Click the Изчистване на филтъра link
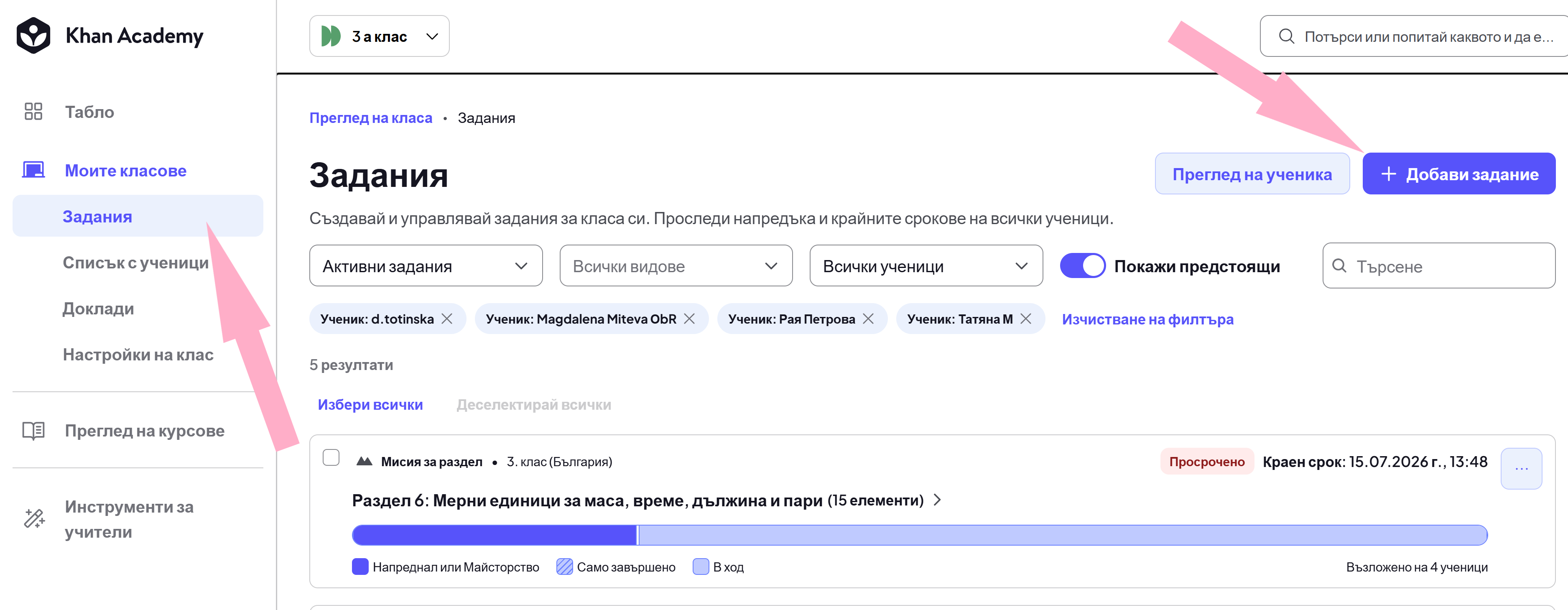This screenshot has width=1568, height=610. (1148, 319)
